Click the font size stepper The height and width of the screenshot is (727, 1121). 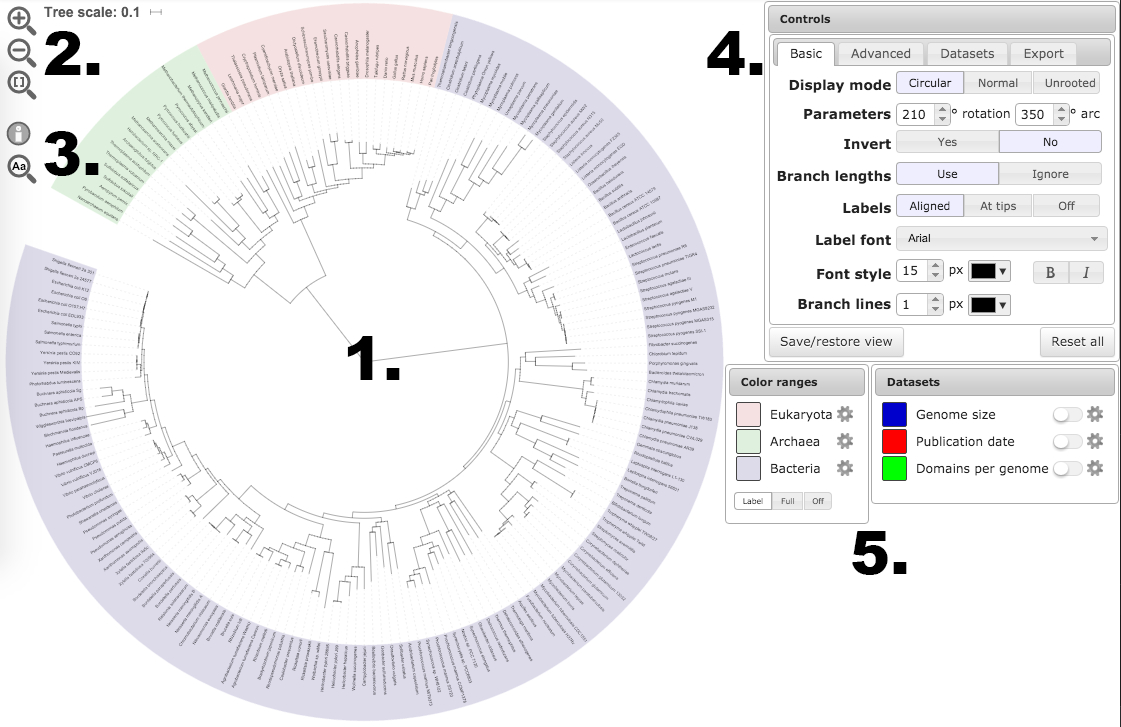tap(935, 270)
